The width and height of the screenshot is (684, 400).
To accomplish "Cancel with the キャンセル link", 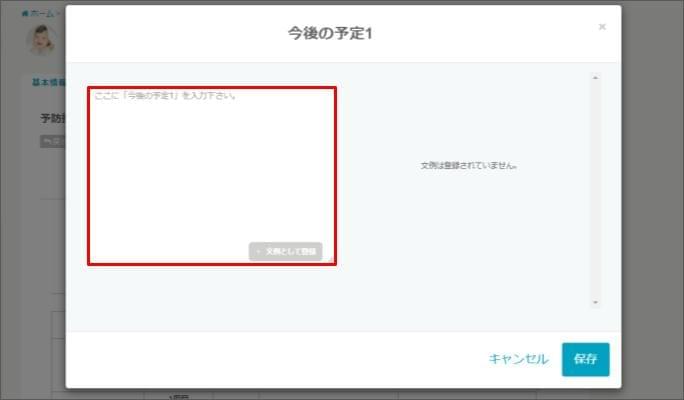I will click(x=518, y=359).
